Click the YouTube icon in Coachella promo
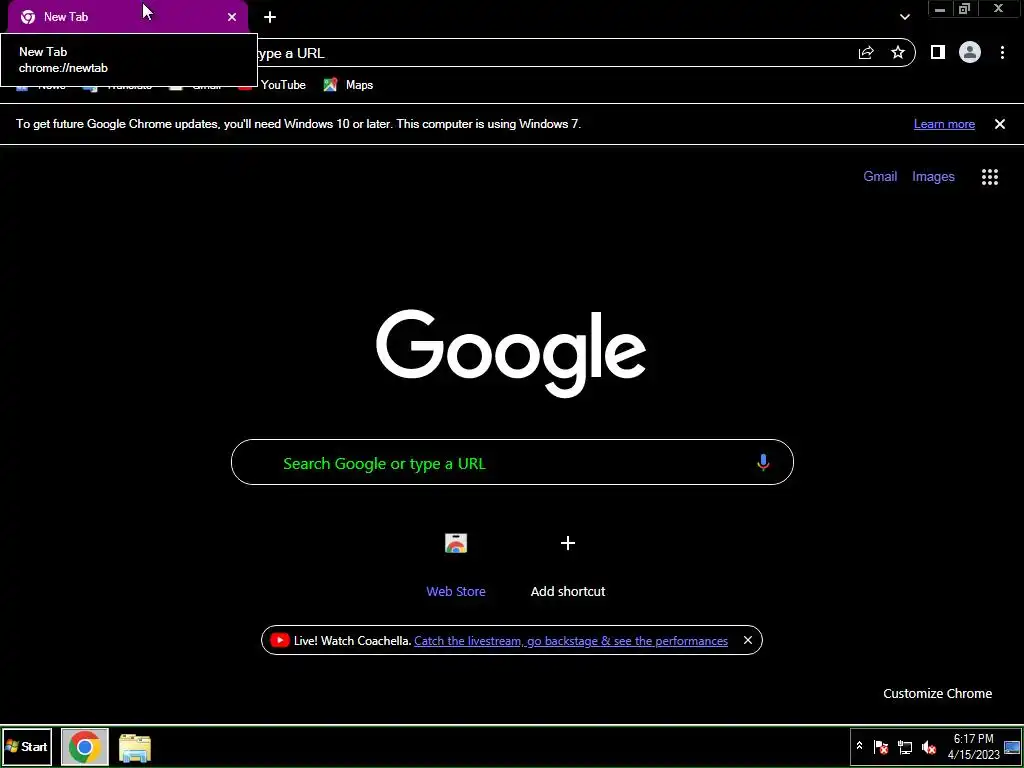The height and width of the screenshot is (768, 1024). 280,641
